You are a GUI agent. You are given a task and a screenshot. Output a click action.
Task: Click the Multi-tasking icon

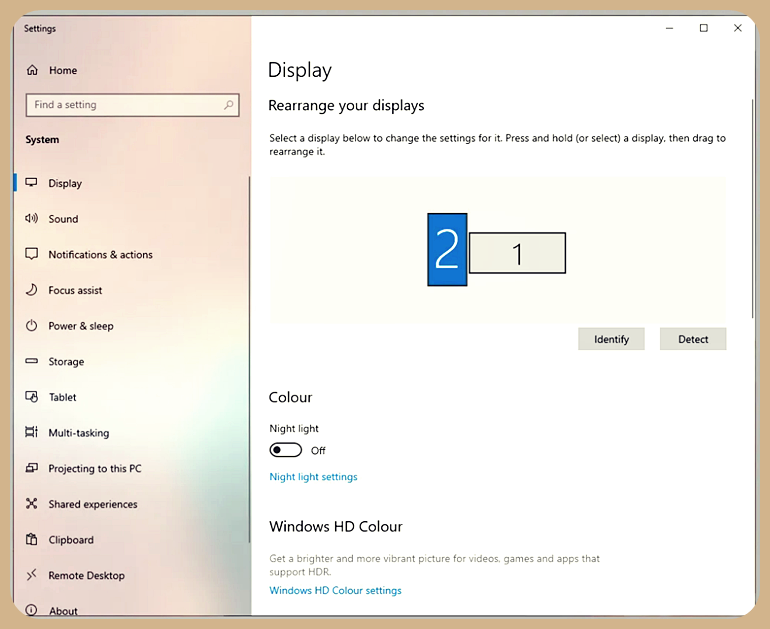pos(31,432)
